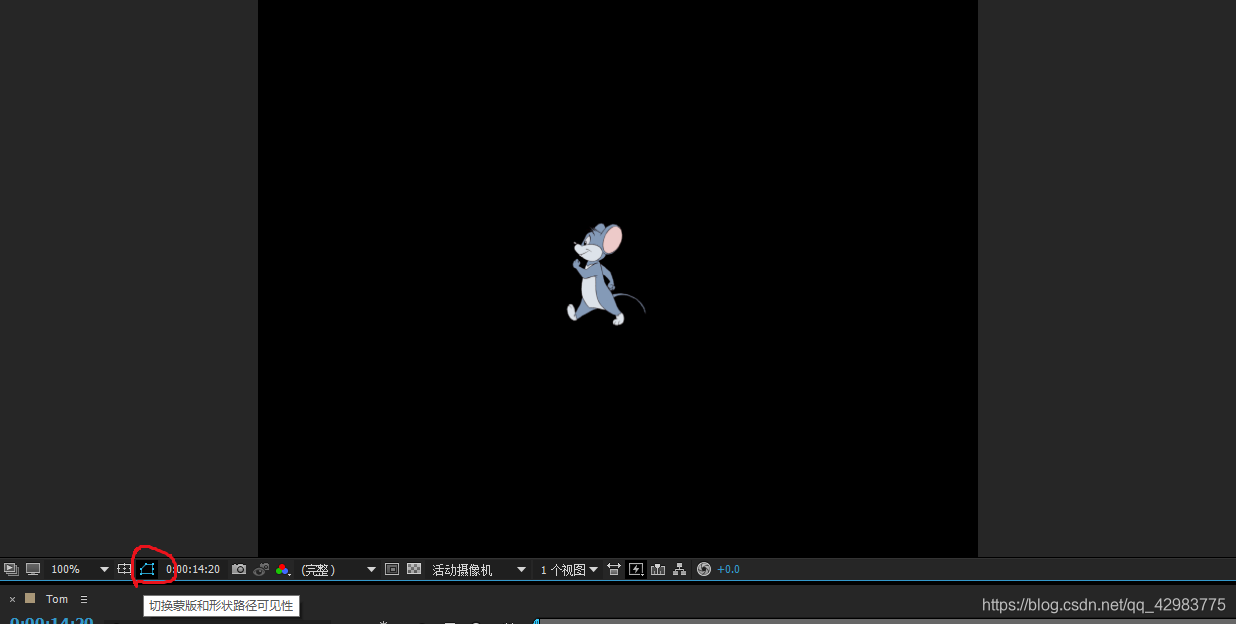1236x624 pixels.
Task: Adjust the exposure value +0.0
Action: (x=728, y=569)
